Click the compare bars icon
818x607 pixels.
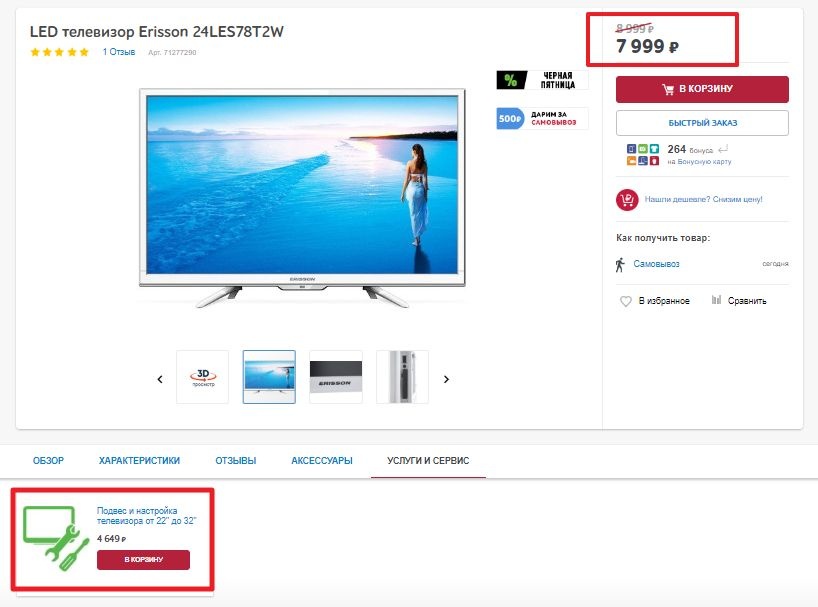716,300
